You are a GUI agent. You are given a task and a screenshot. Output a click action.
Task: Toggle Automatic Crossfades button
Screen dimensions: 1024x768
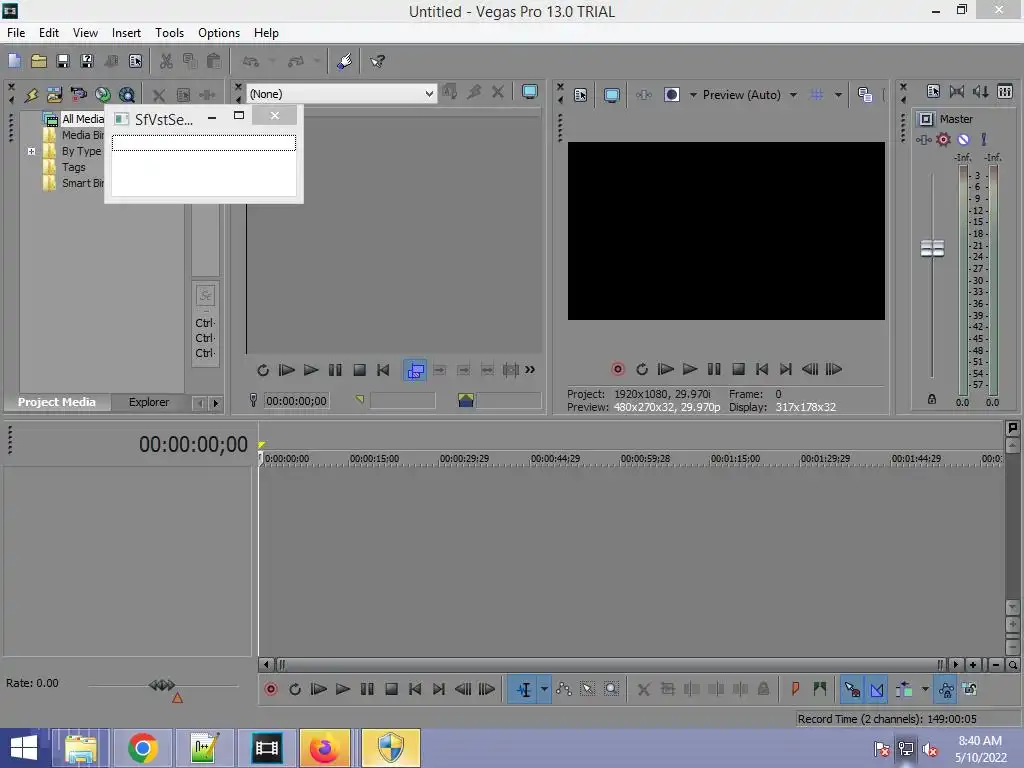[876, 689]
